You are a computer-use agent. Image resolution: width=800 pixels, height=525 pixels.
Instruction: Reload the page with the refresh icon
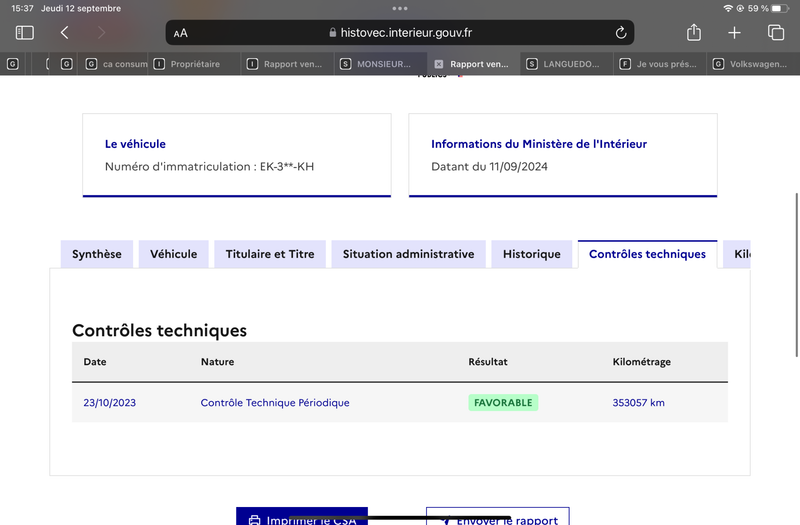point(620,33)
